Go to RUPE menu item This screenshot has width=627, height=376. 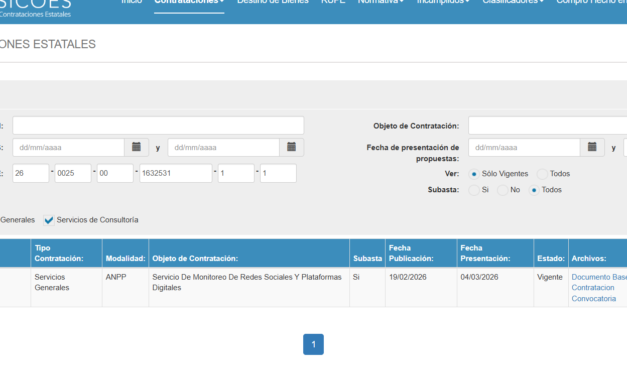[x=333, y=2]
